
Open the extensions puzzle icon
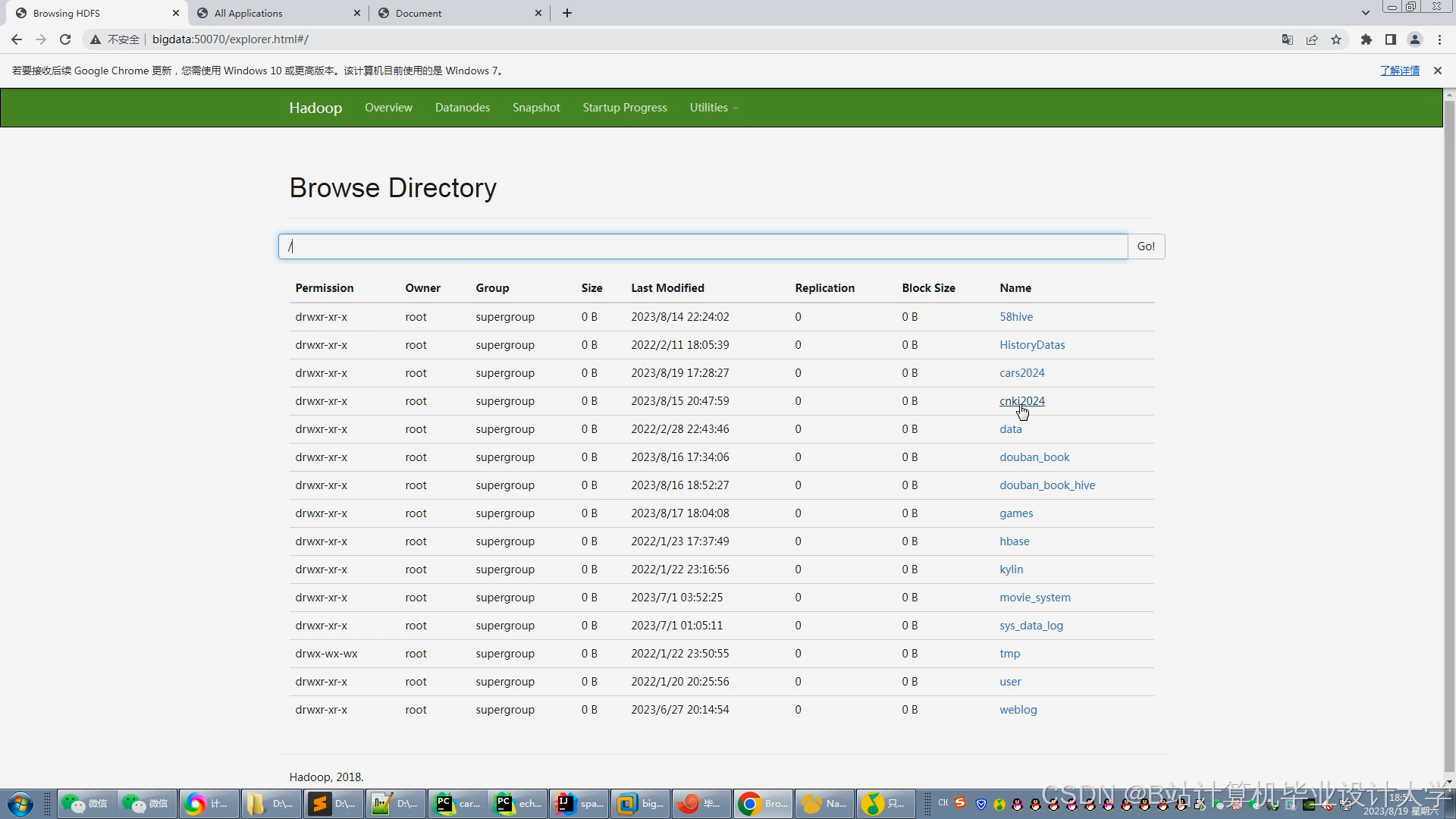(x=1367, y=39)
